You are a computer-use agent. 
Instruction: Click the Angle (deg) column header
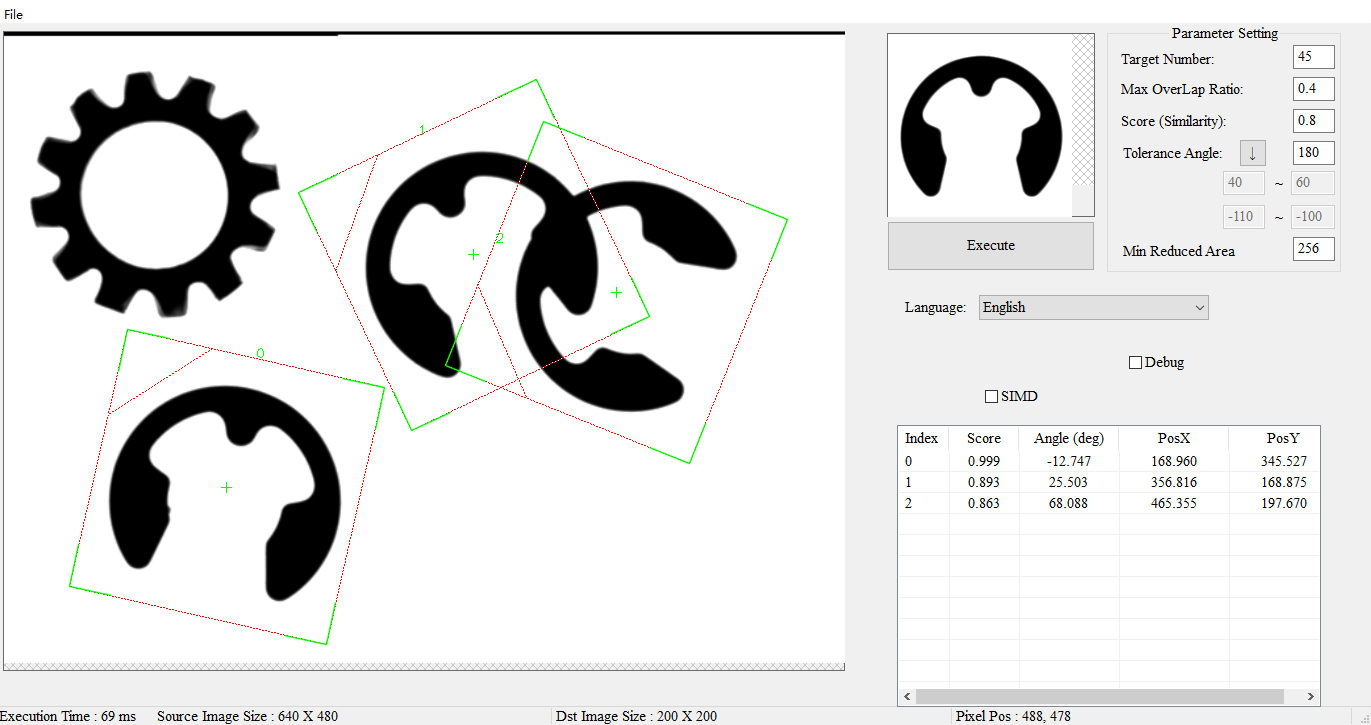[1069, 438]
